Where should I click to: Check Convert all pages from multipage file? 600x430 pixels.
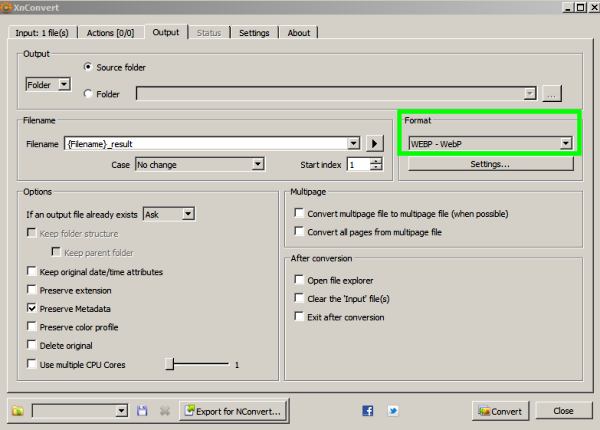coord(299,231)
